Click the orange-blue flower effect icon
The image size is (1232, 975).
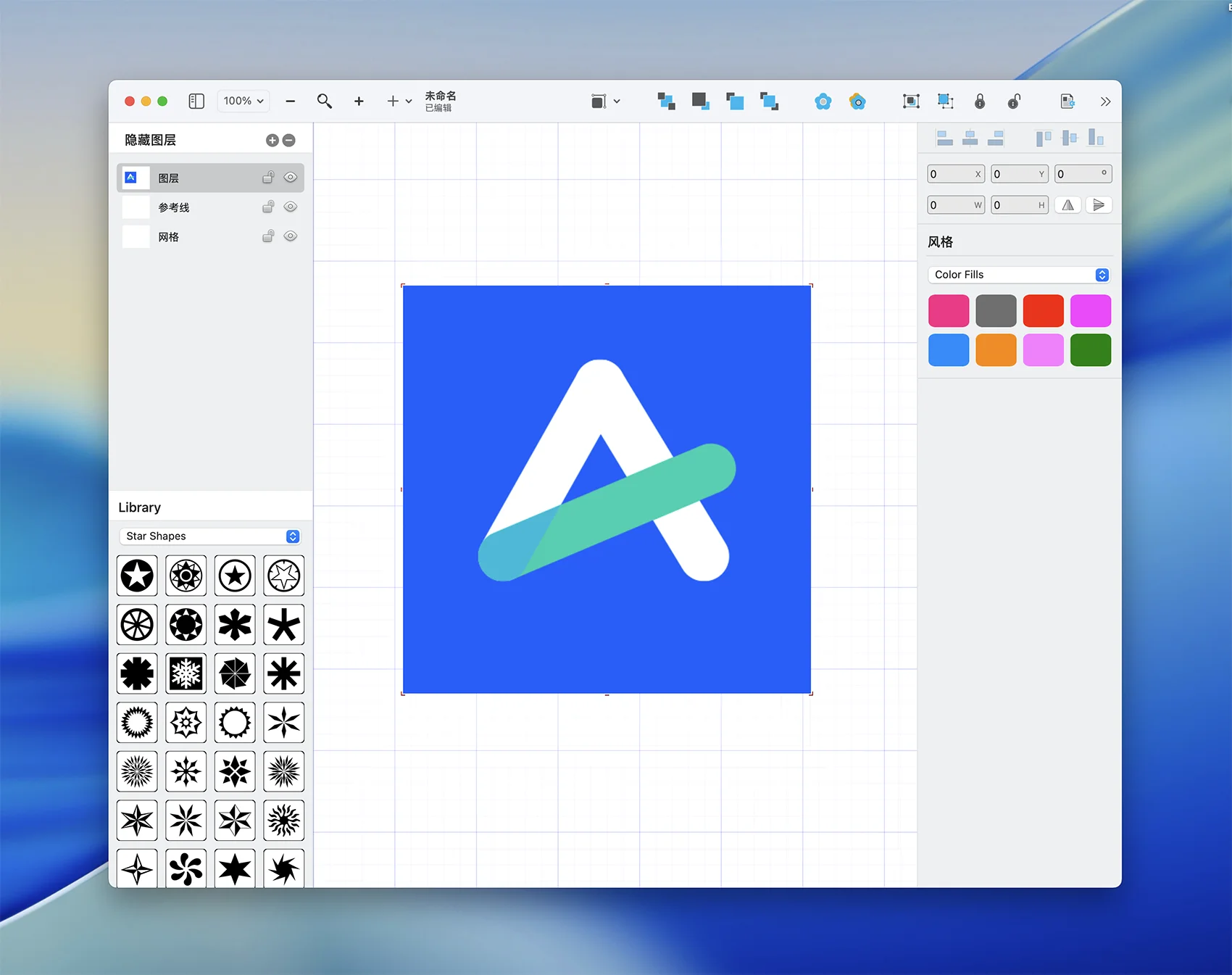[x=857, y=101]
